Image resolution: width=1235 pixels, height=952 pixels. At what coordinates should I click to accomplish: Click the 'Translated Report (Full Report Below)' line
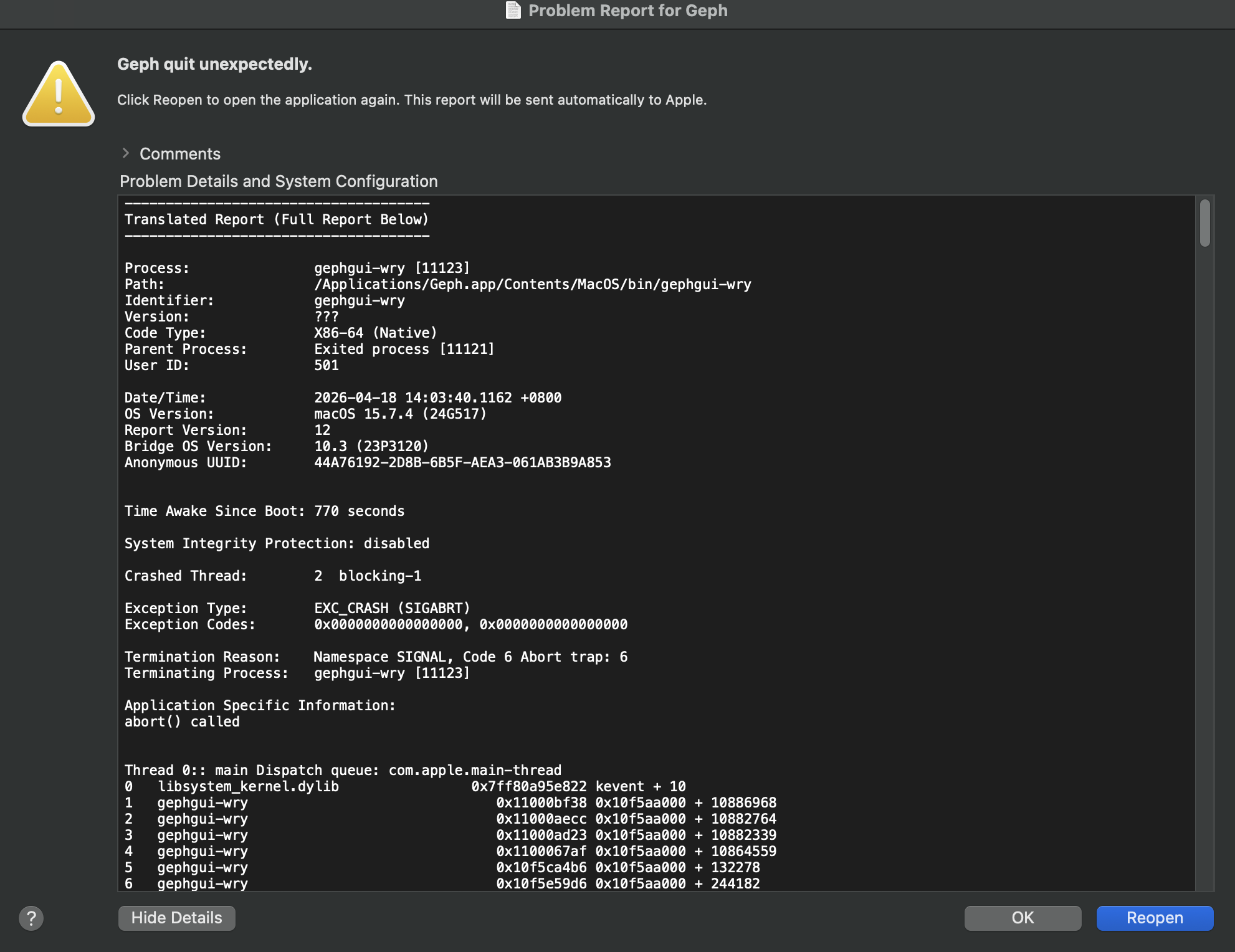tap(276, 219)
